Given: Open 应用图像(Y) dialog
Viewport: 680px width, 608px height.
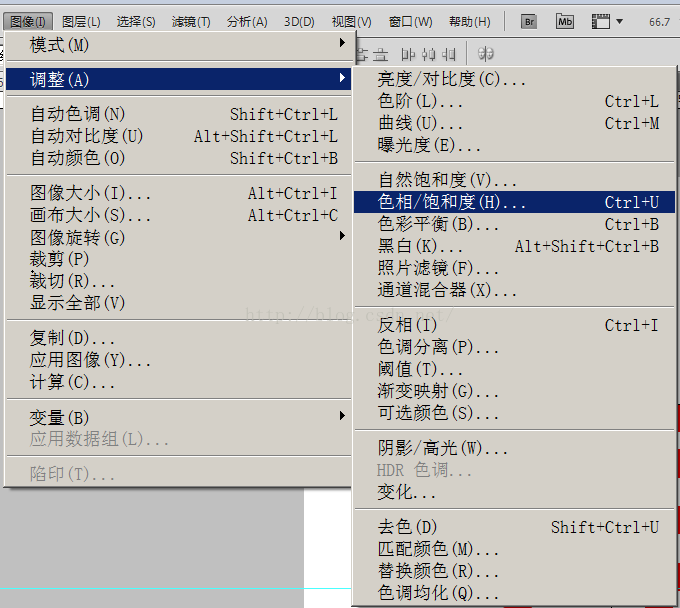Looking at the screenshot, I should click(179, 360).
